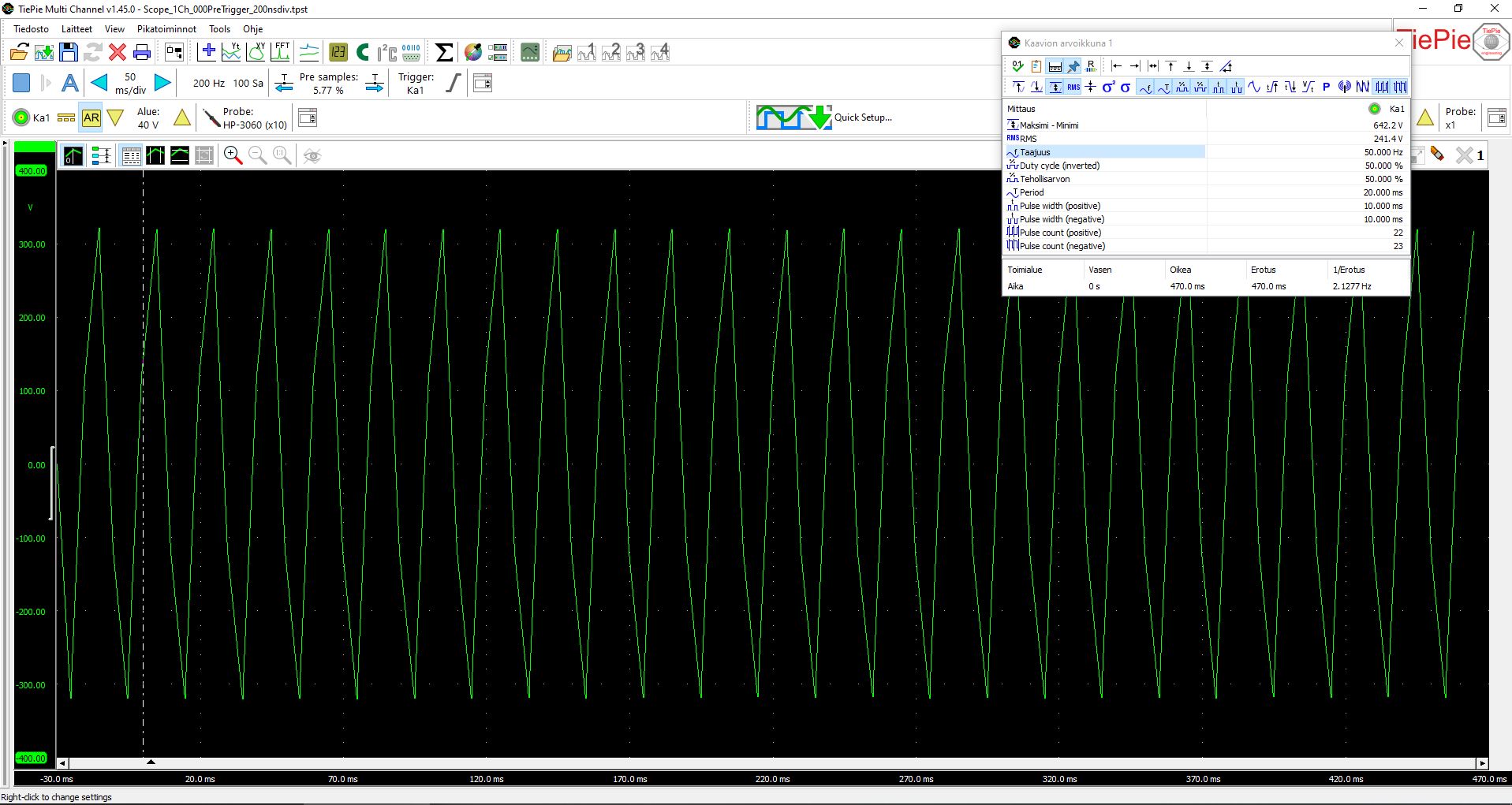Click the red X delete icon

tap(118, 52)
